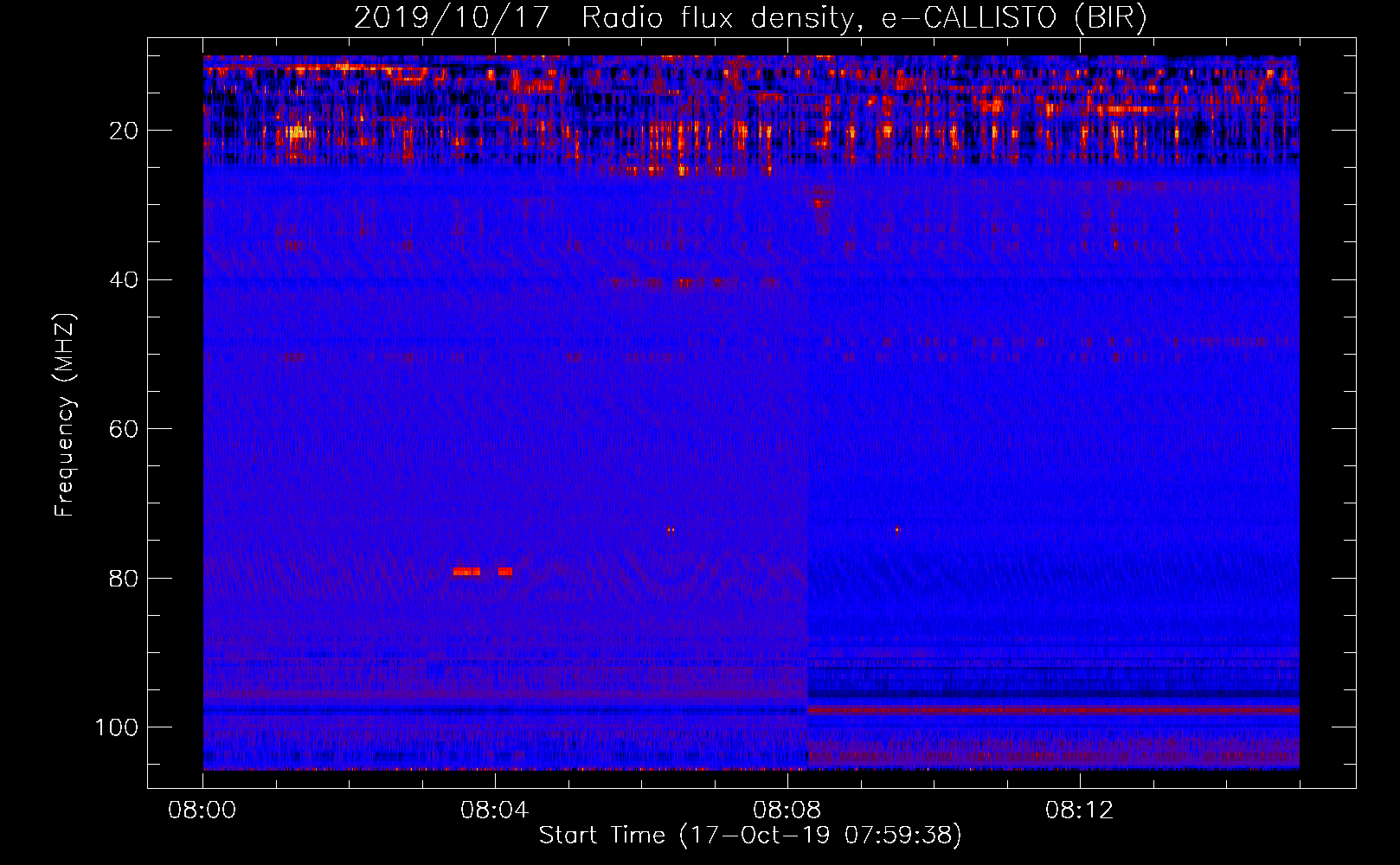Click the shorter red burst near 80 MHz

point(505,572)
